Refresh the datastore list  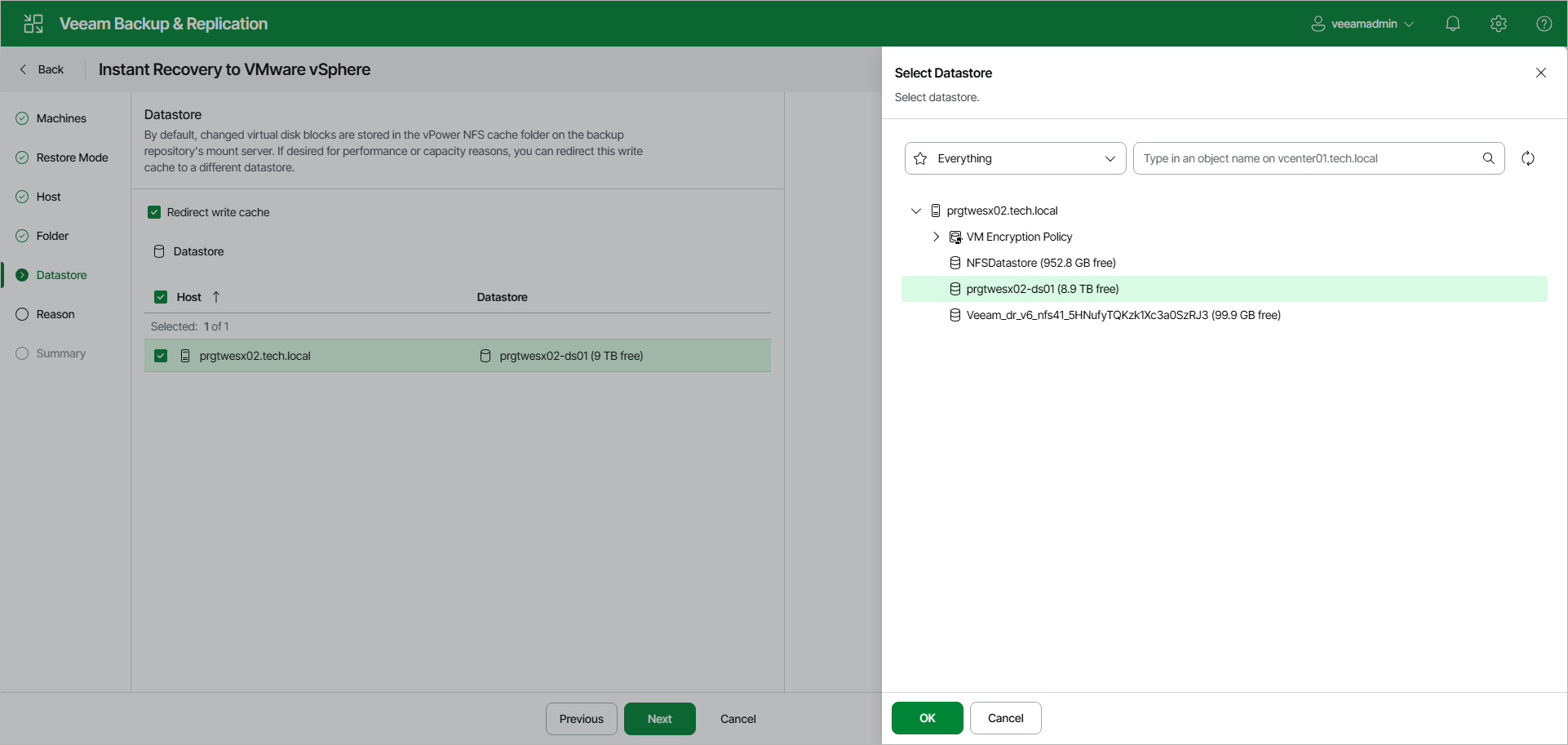[1528, 158]
